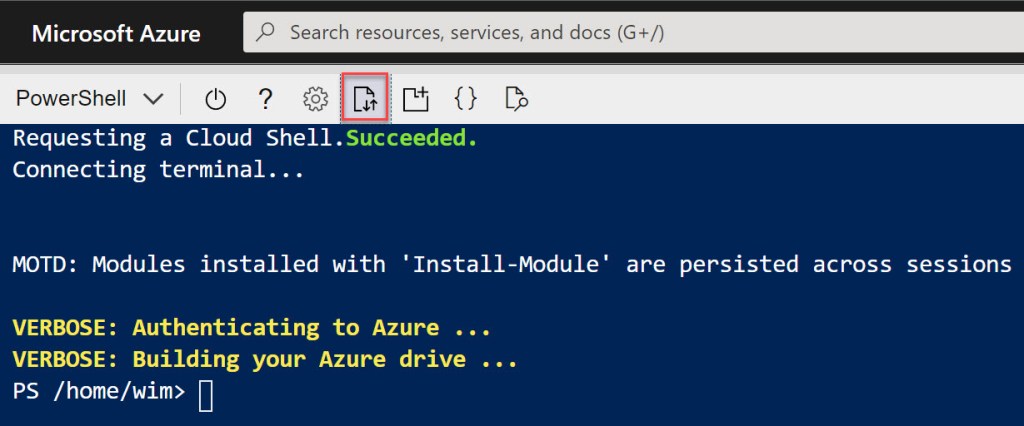Click the green 'Succeeded.' text
Screen dimensions: 1024x426
tap(411, 138)
